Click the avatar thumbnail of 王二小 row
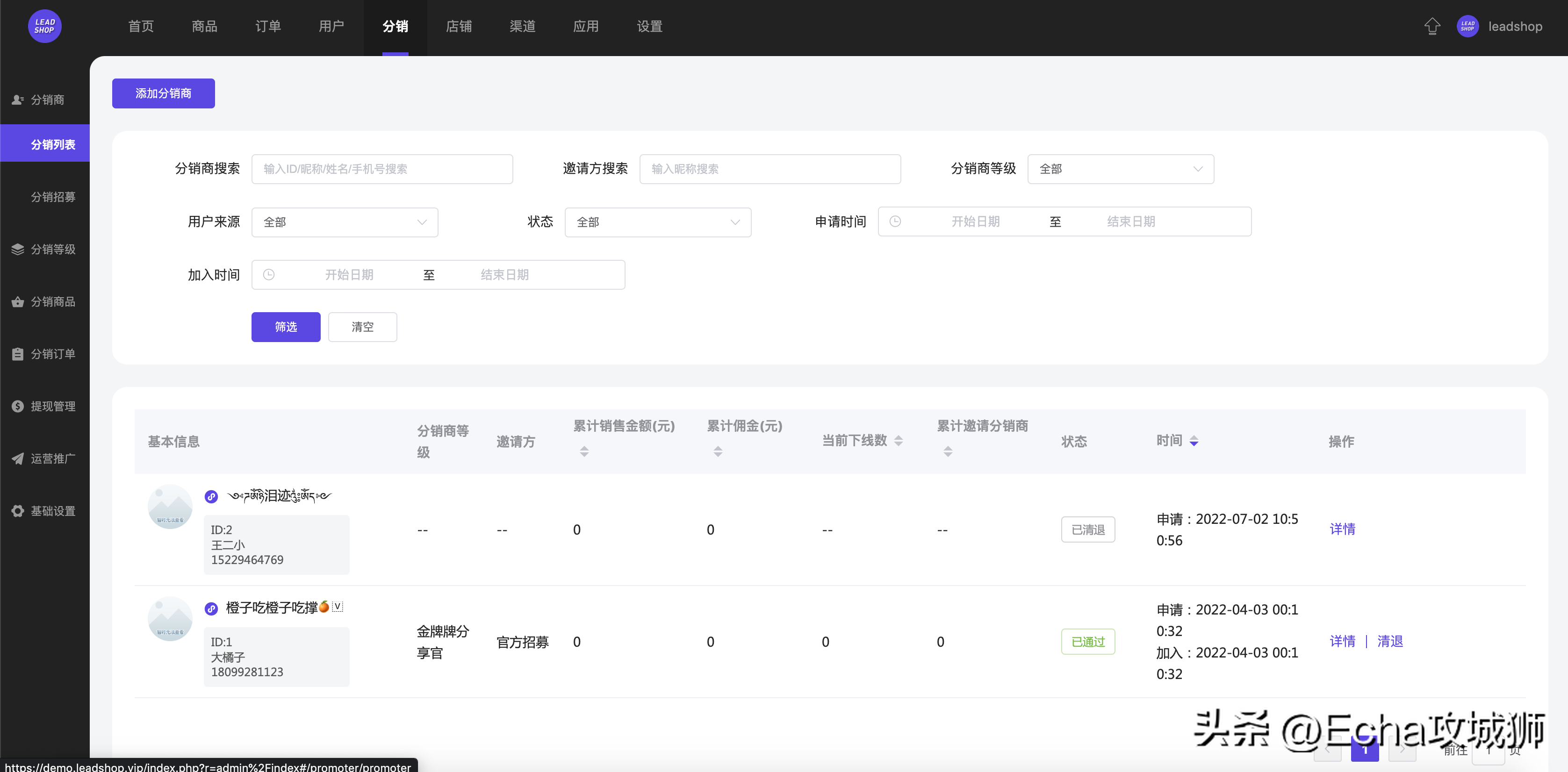1568x772 pixels. [171, 506]
